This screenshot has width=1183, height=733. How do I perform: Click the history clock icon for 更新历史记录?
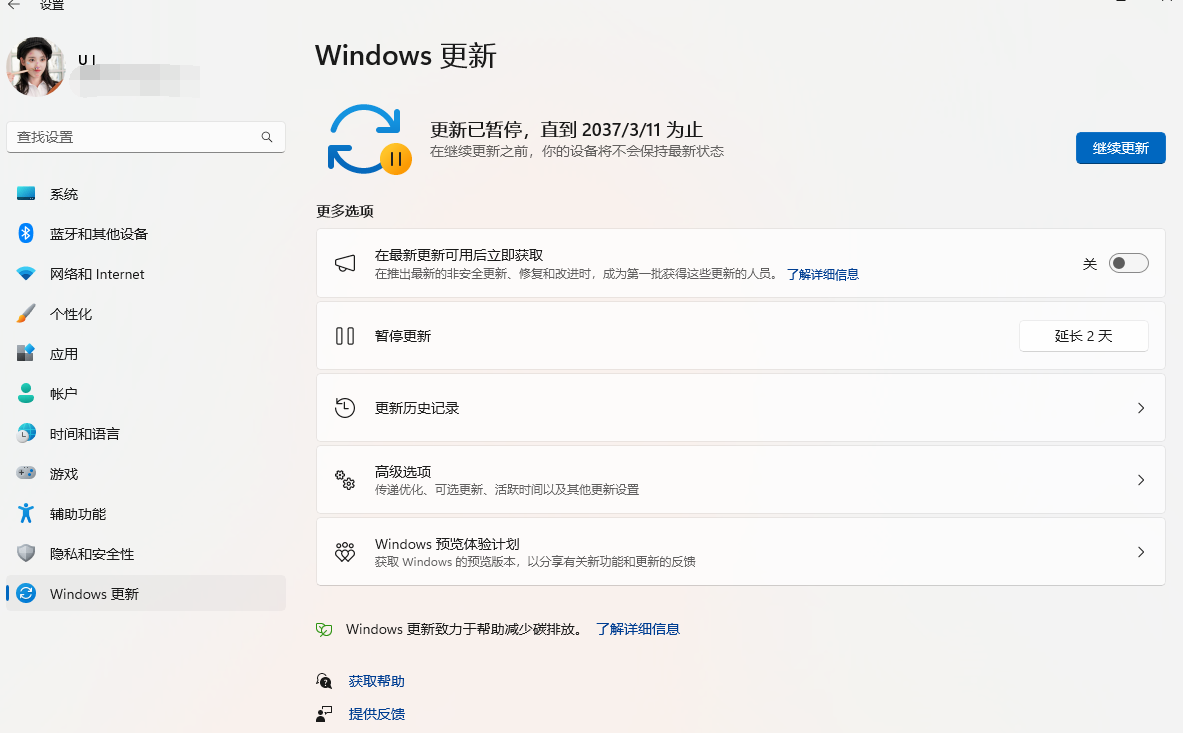pos(345,408)
